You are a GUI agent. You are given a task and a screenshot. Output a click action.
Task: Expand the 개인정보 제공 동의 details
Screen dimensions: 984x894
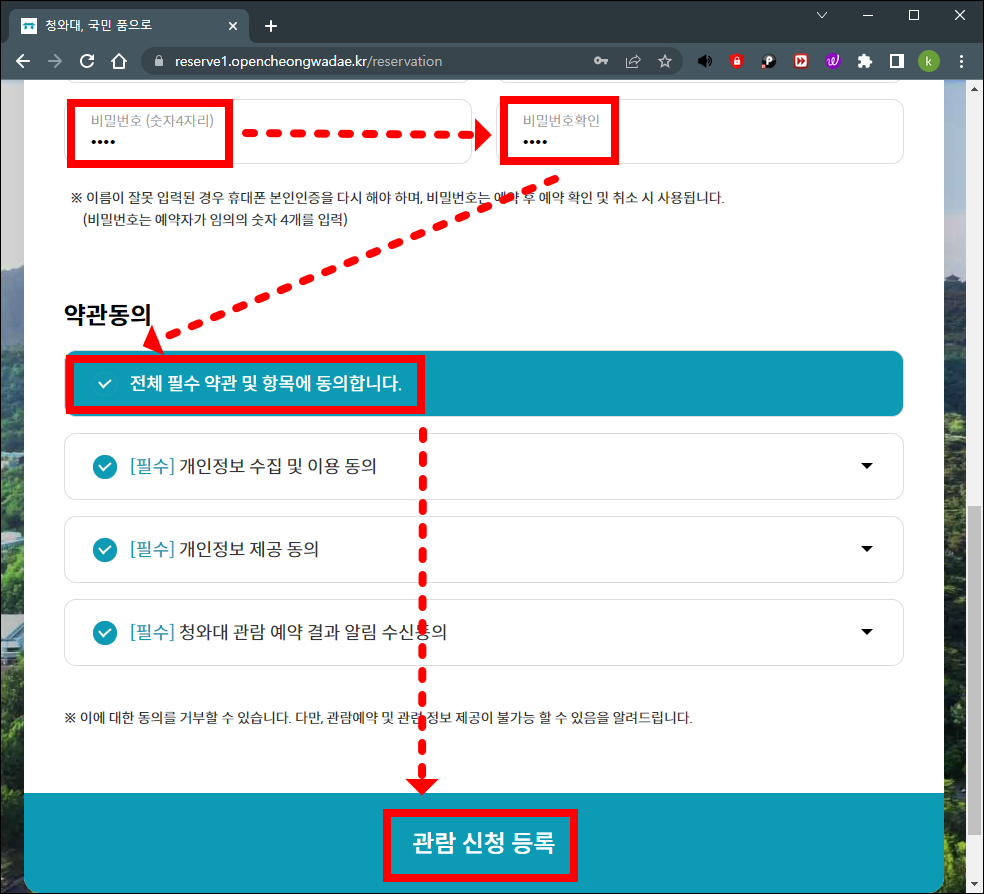point(867,549)
